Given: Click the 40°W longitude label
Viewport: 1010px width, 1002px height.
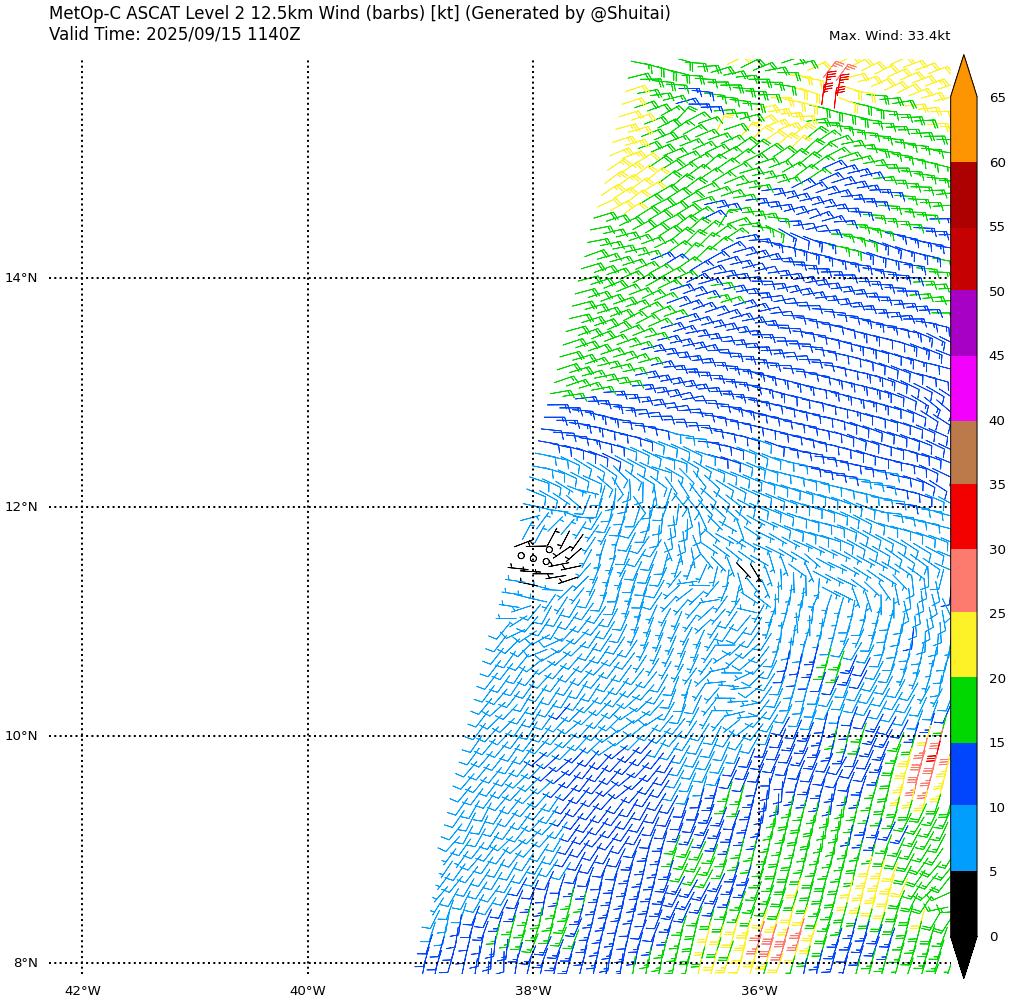Looking at the screenshot, I should [308, 990].
